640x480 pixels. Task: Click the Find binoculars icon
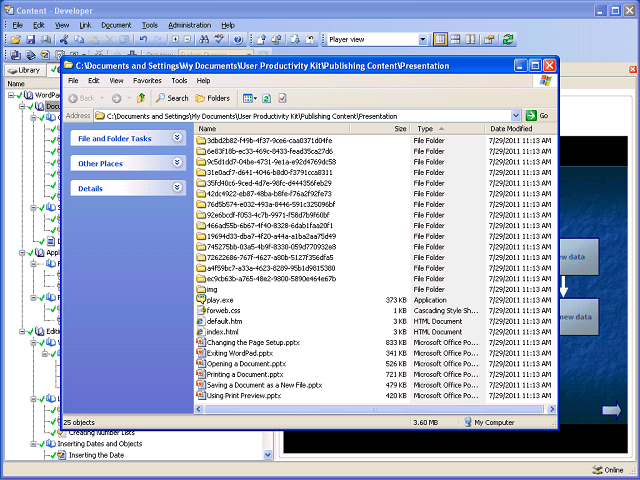pos(204,40)
